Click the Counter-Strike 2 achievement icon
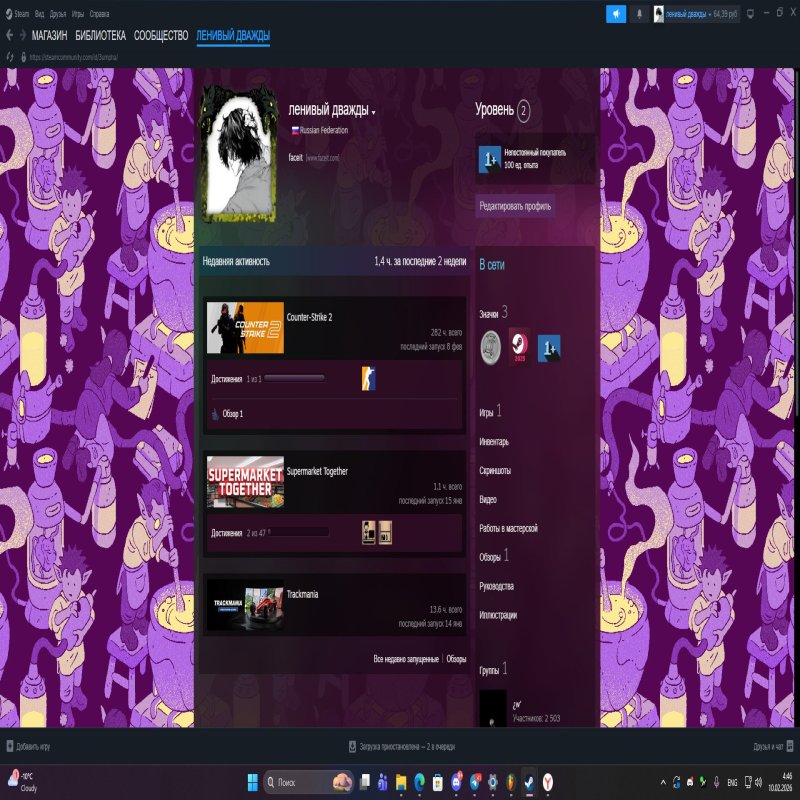This screenshot has height=800, width=800. (x=368, y=378)
